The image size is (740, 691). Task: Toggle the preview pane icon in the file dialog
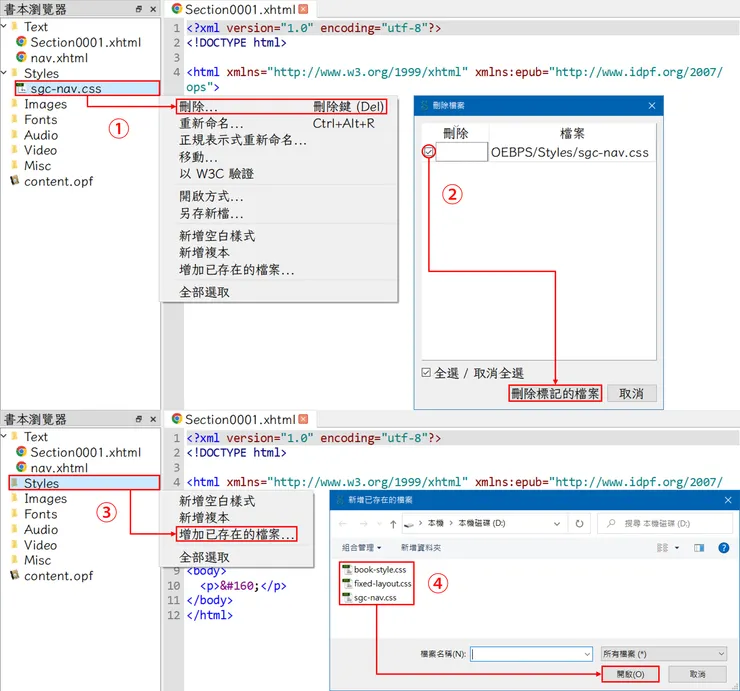click(699, 548)
